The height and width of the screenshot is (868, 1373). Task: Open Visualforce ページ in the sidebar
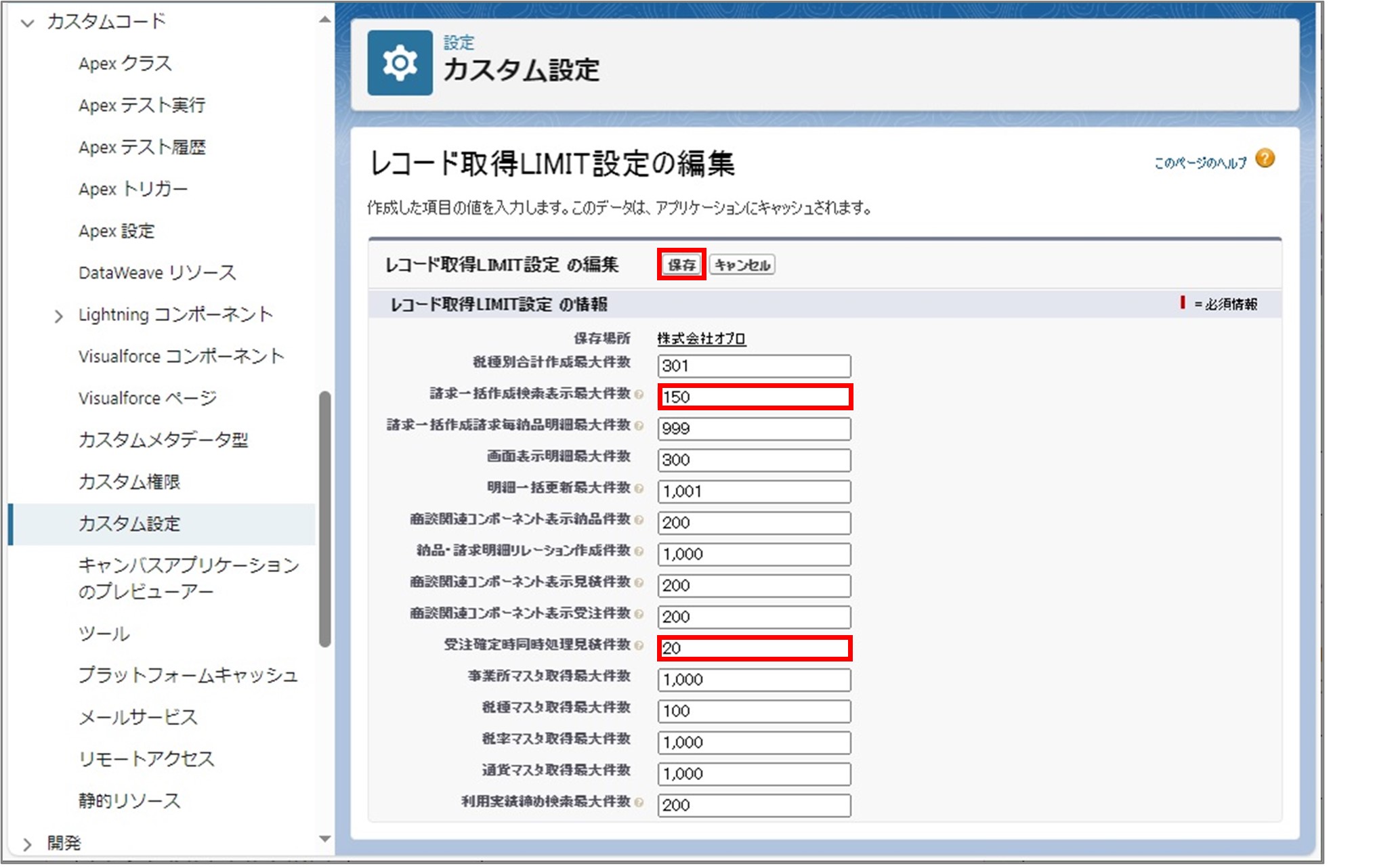pyautogui.click(x=148, y=398)
